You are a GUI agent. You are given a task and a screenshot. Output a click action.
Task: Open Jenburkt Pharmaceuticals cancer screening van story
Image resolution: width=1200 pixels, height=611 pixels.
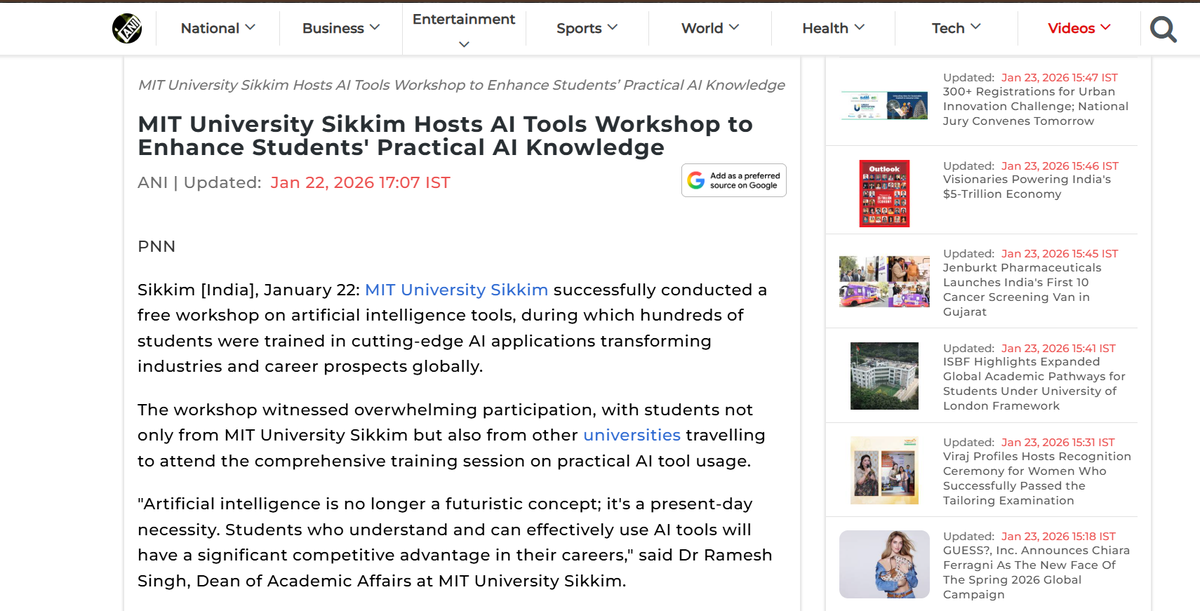click(1022, 290)
